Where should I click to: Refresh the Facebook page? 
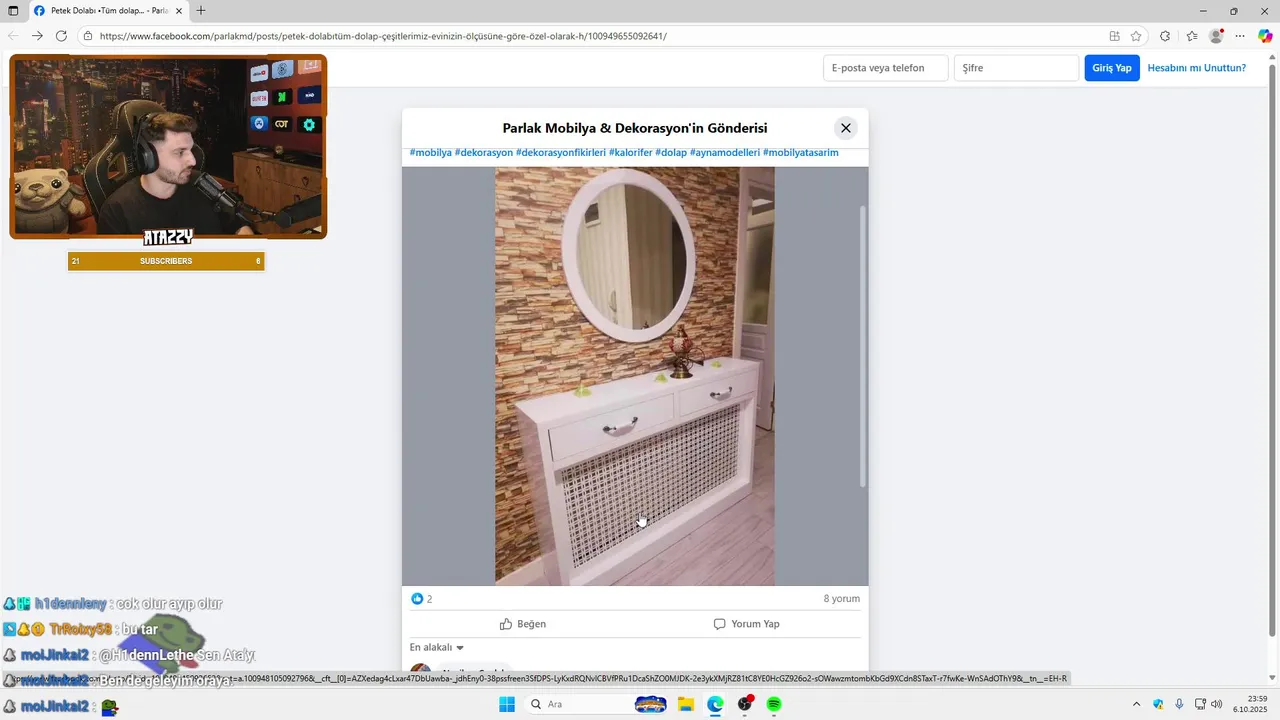tap(61, 36)
